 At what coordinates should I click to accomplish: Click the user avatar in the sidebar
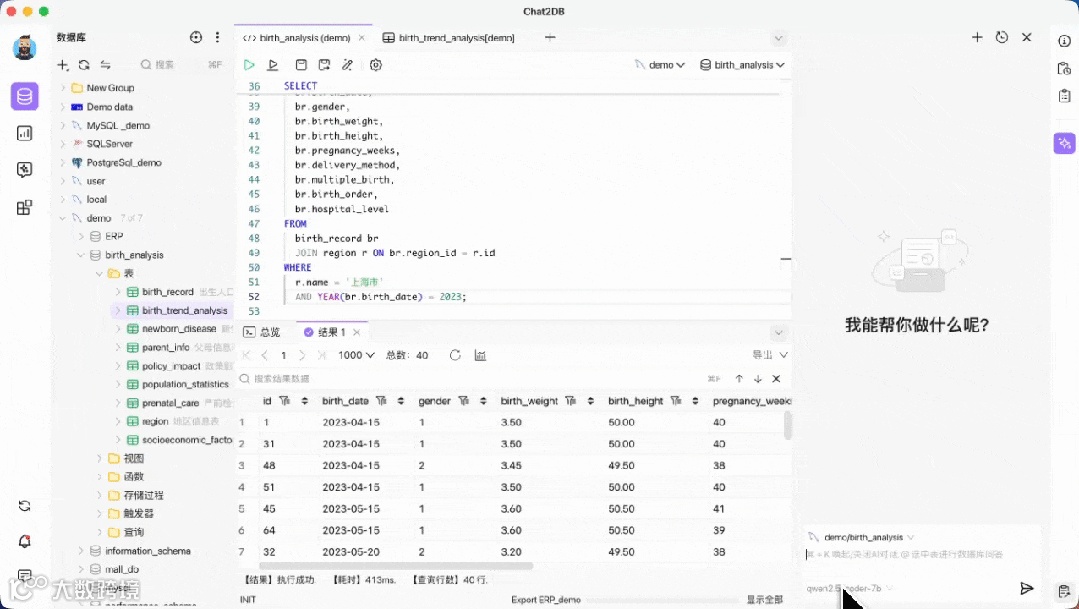(24, 47)
